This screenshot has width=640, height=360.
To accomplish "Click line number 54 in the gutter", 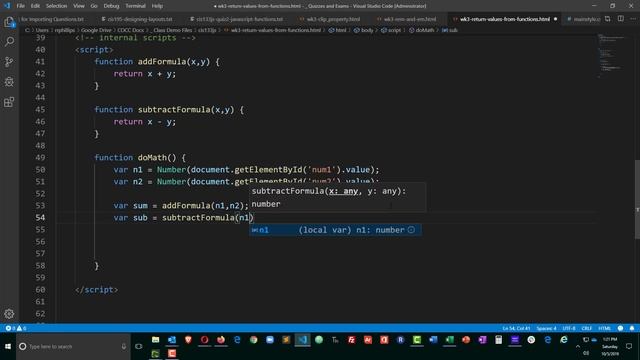I will (40, 218).
